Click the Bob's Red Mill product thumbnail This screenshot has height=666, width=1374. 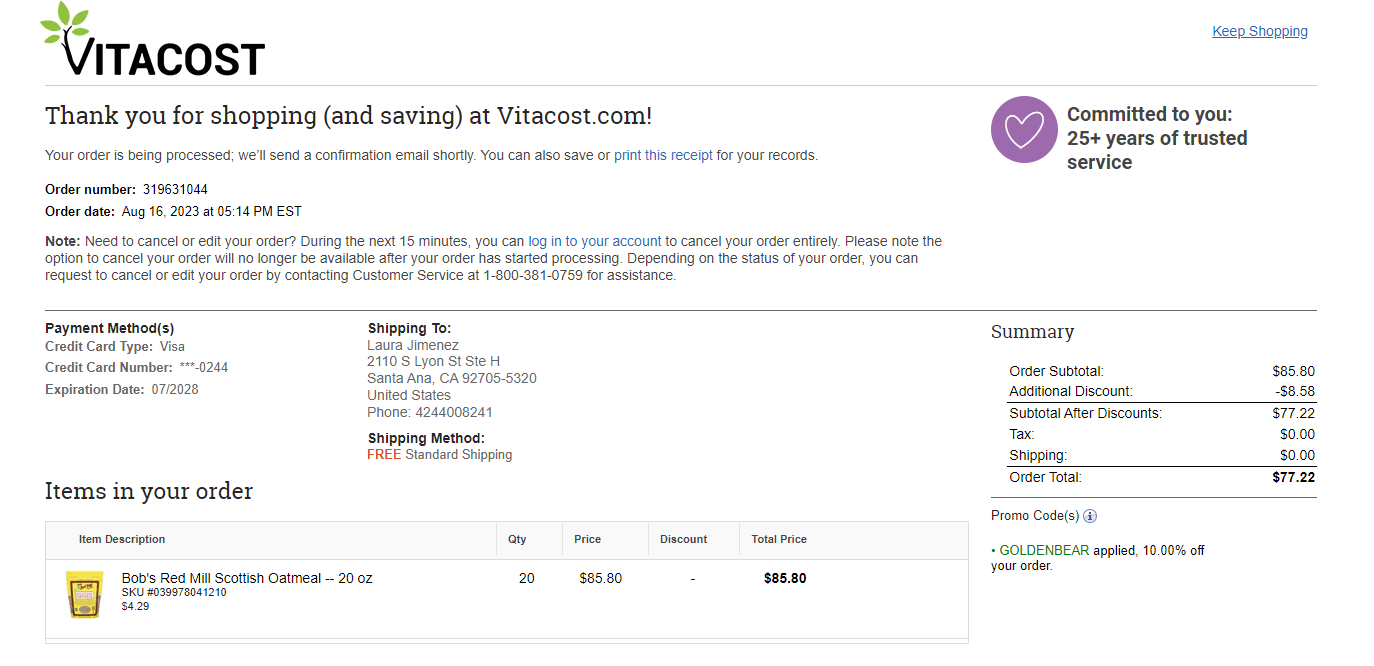pyautogui.click(x=85, y=594)
